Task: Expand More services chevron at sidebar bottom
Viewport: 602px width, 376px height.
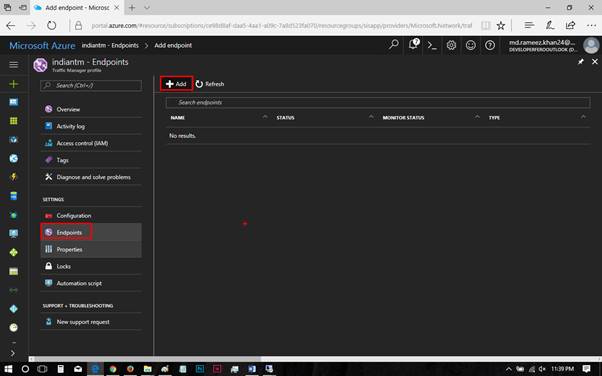Action: click(13, 353)
